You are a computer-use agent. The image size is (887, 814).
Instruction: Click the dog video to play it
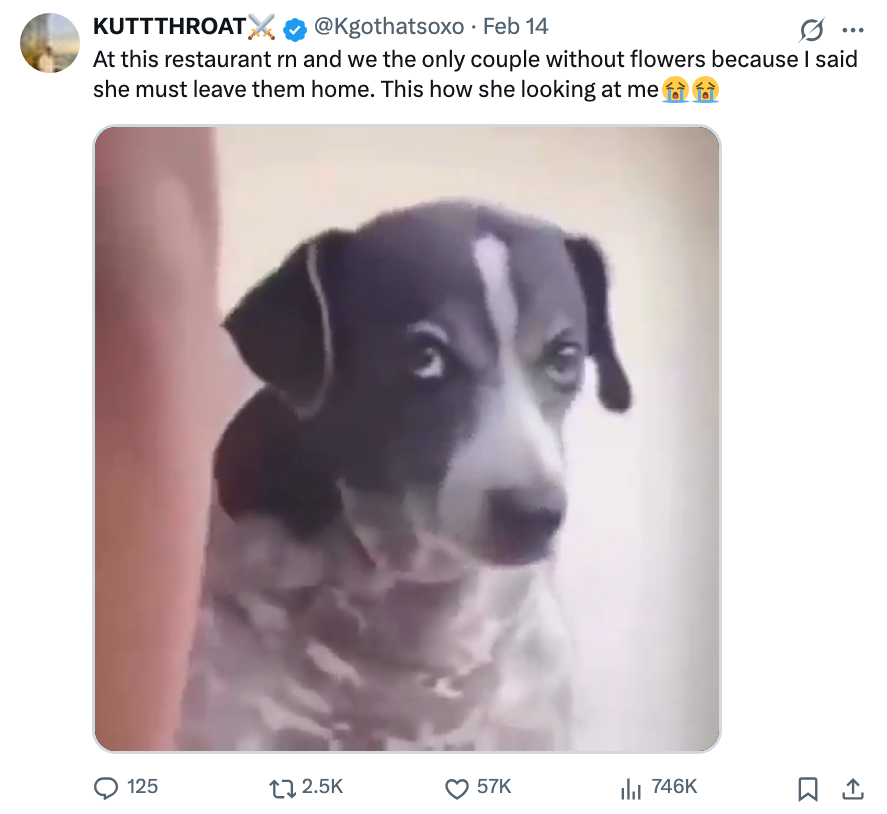[x=408, y=437]
